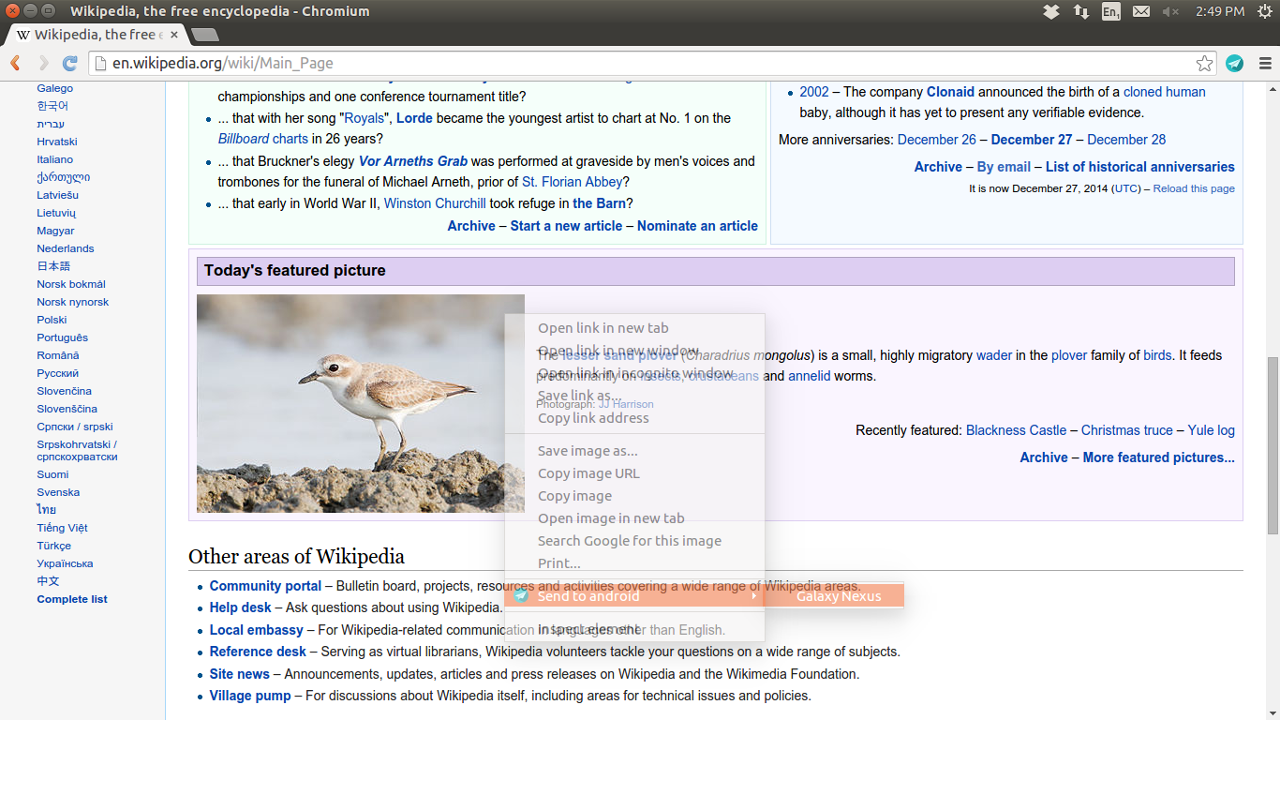Click the plover featured picture thumbnail
This screenshot has width=1280, height=800.
coord(360,403)
